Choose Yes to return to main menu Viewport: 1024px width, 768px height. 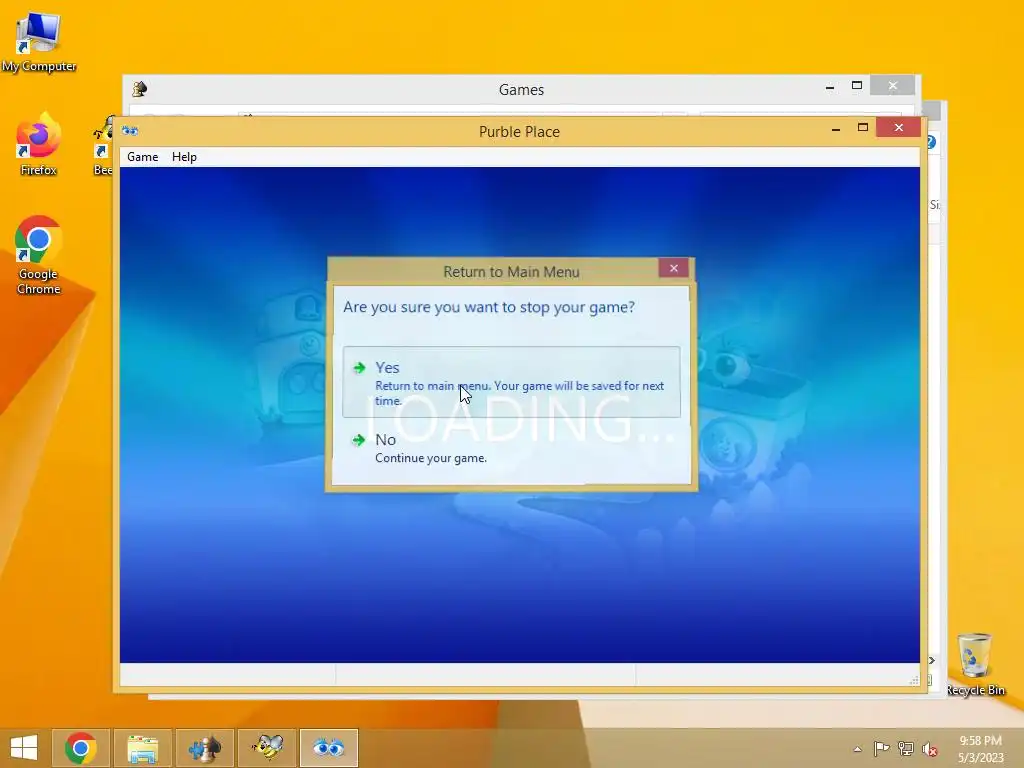(511, 382)
